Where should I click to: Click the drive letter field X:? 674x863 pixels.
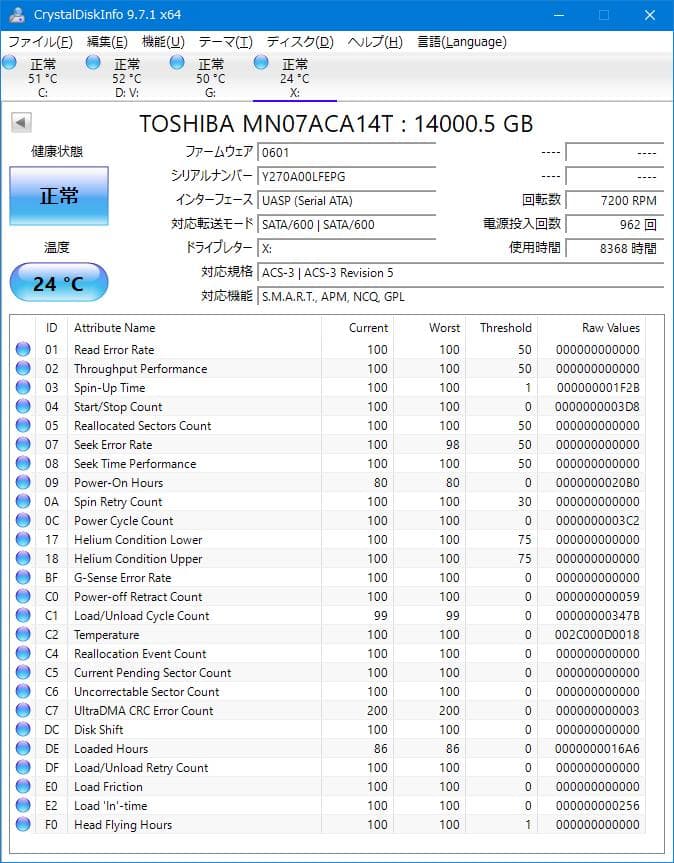click(x=347, y=248)
